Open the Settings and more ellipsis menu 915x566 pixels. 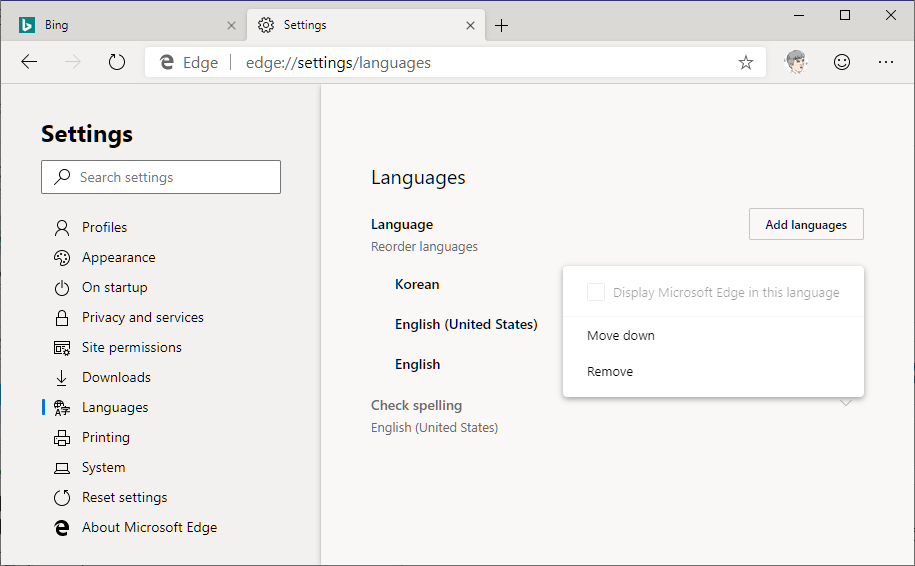pyautogui.click(x=886, y=62)
